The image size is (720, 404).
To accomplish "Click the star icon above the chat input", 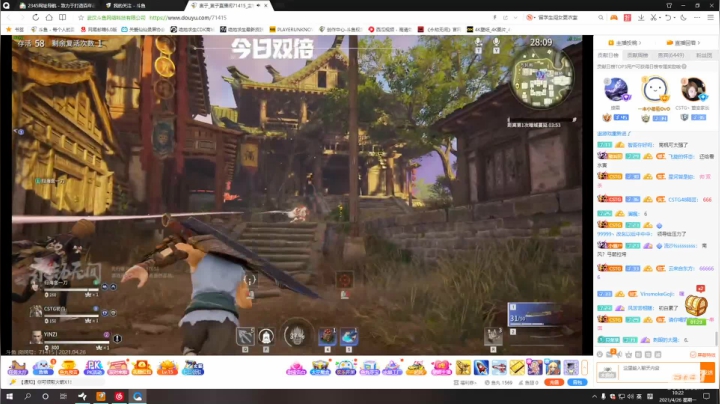I will (629, 354).
